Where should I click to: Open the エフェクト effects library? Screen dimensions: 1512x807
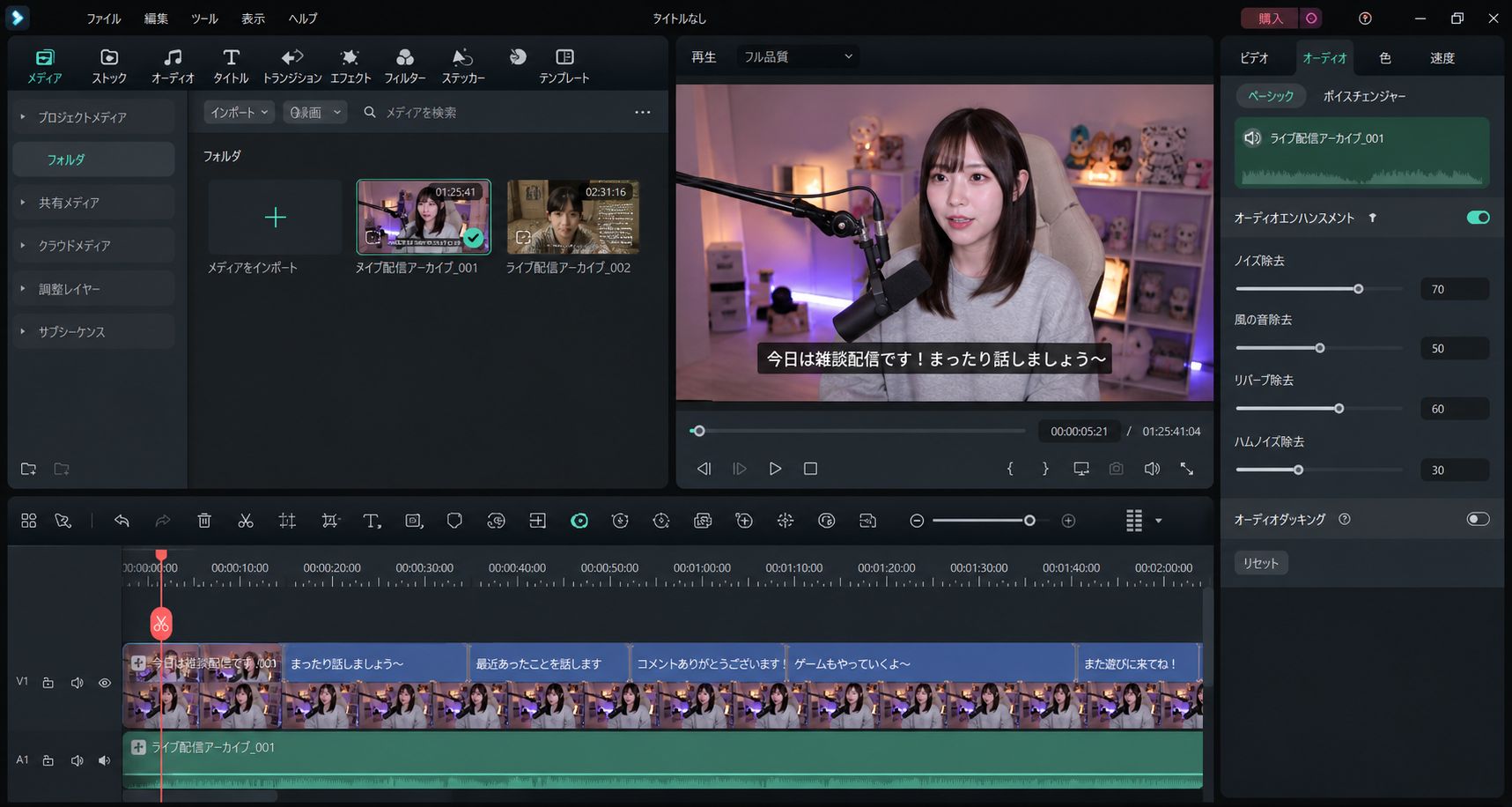pyautogui.click(x=350, y=66)
